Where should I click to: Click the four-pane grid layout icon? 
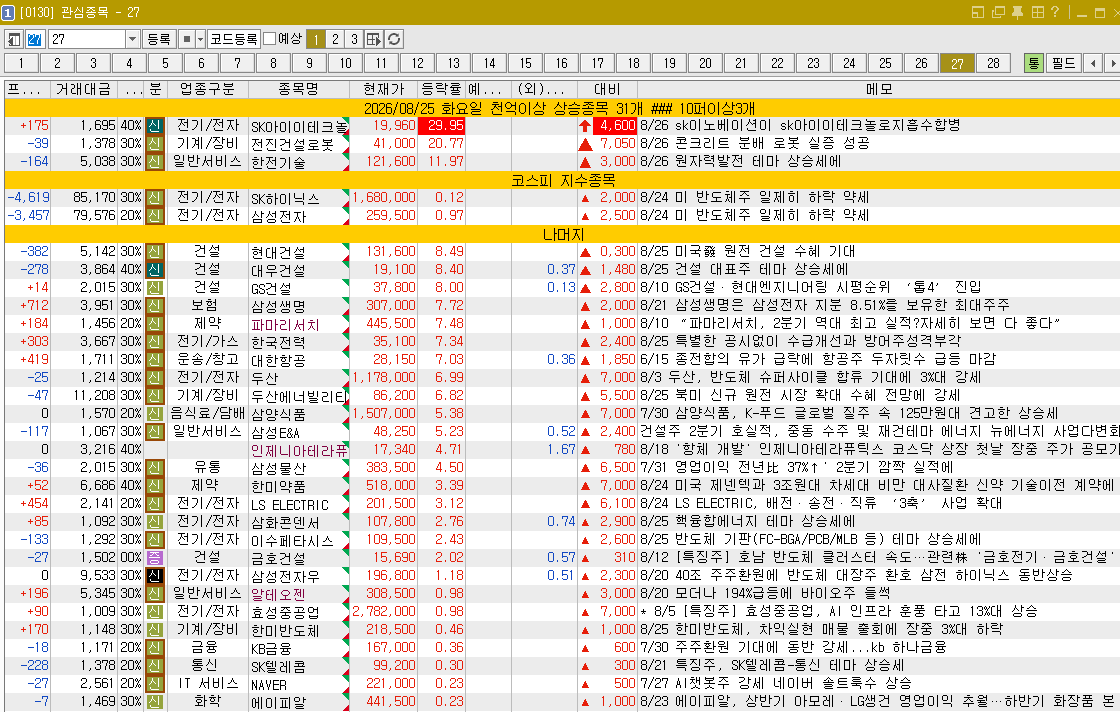pyautogui.click(x=1037, y=12)
